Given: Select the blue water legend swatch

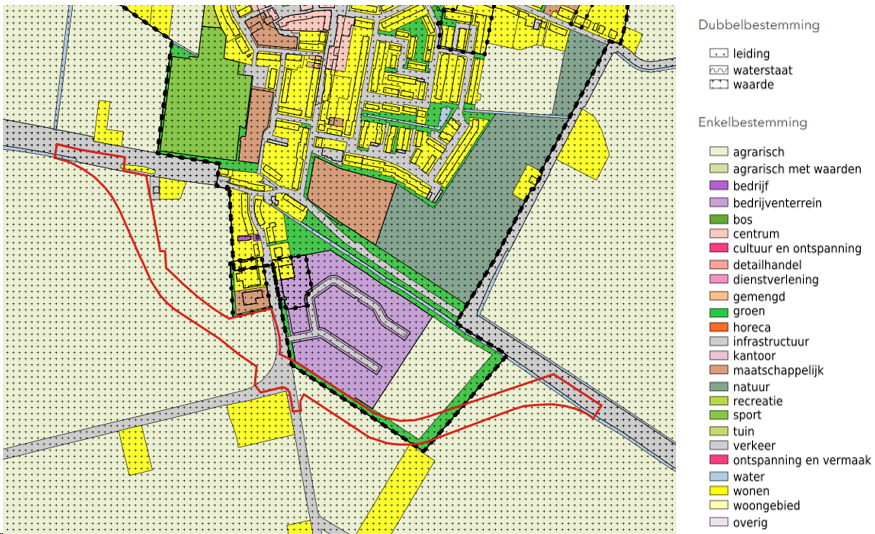Looking at the screenshot, I should click(719, 477).
